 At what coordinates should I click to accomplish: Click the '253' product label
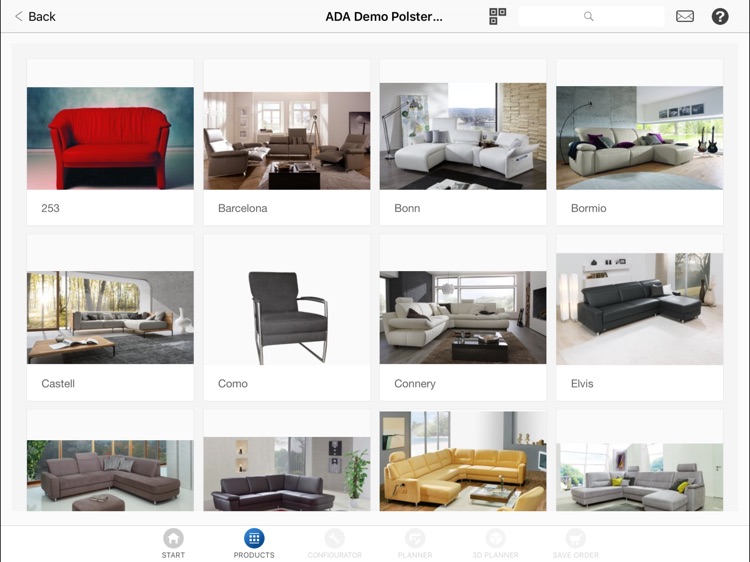pos(50,208)
